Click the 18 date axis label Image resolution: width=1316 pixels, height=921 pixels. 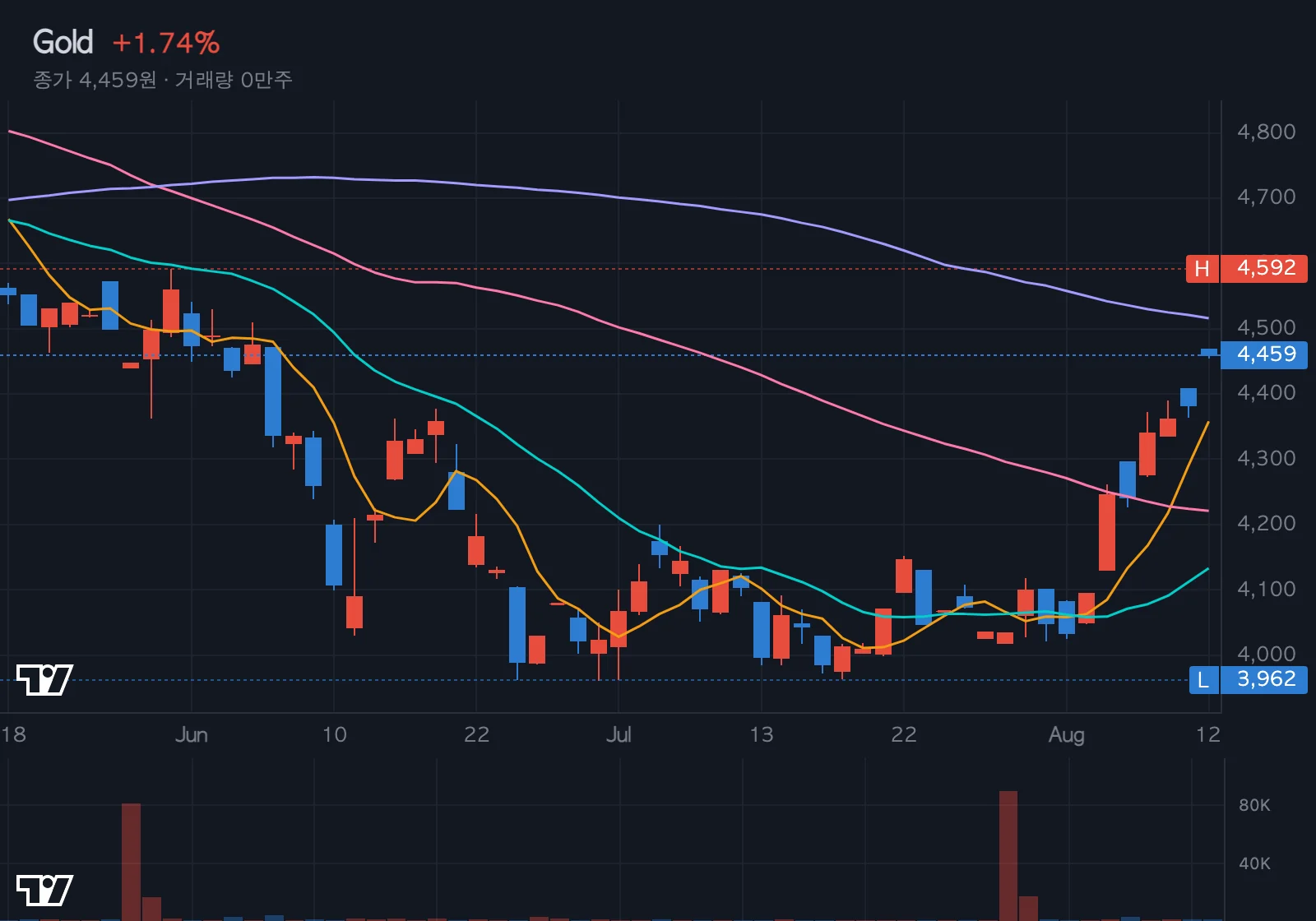click(14, 734)
